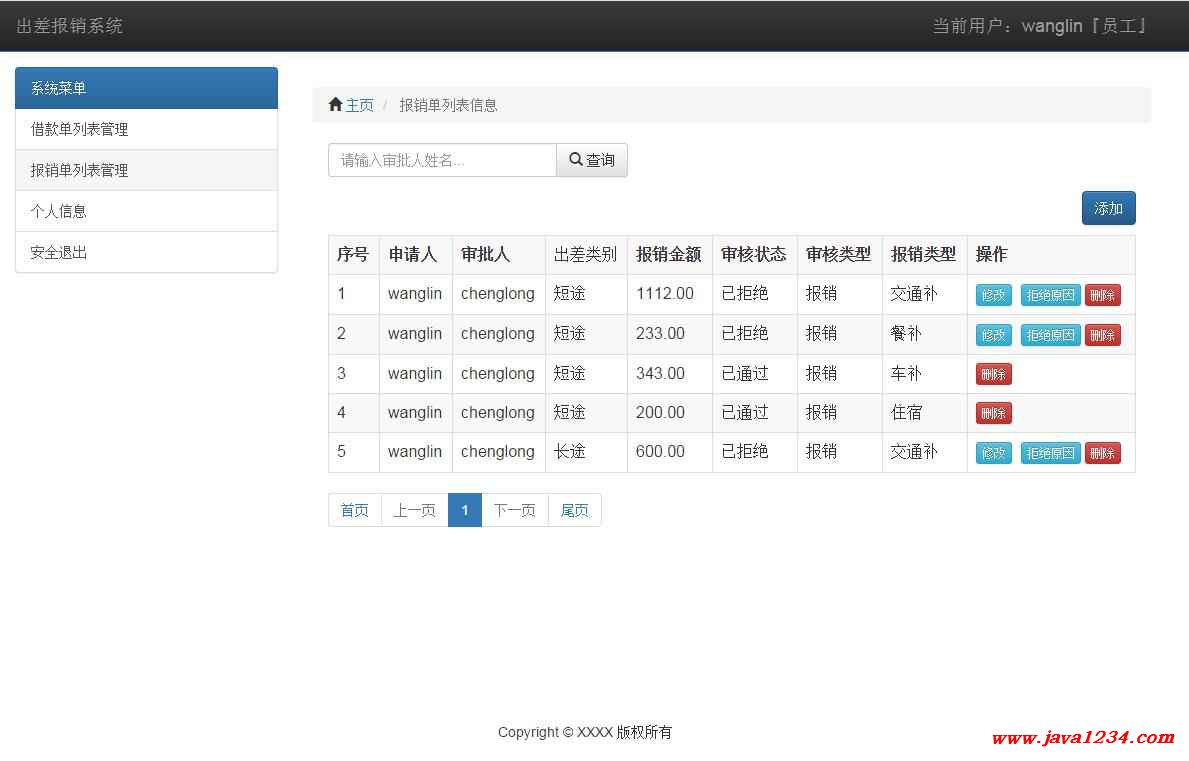
Task: Delete row 5 长途 entry
Action: (x=1102, y=453)
